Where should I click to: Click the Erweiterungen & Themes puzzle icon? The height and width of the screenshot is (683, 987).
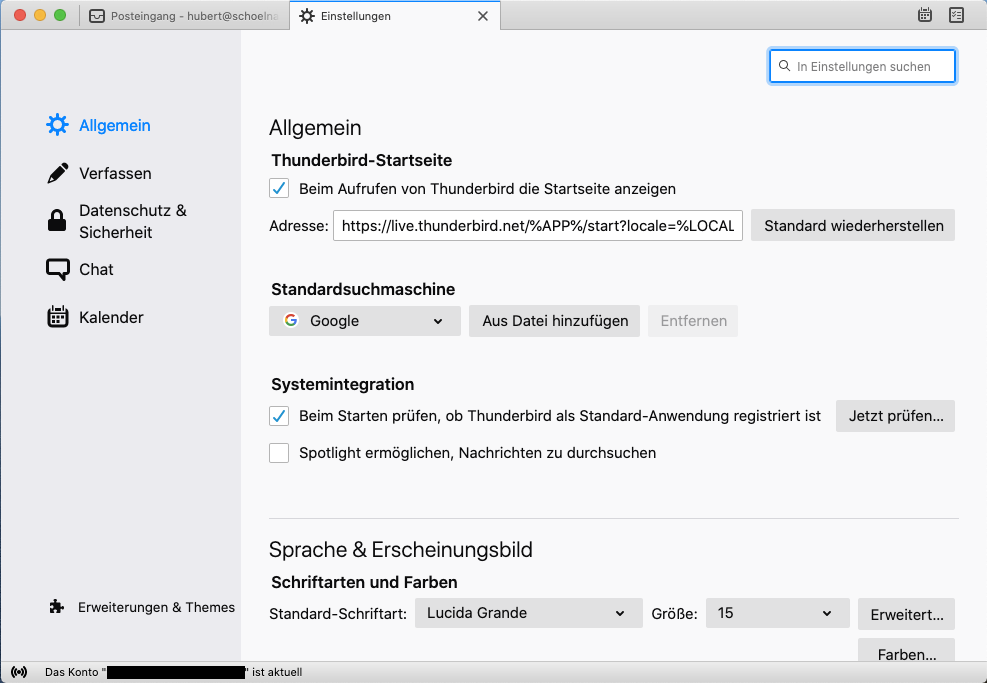pos(57,607)
